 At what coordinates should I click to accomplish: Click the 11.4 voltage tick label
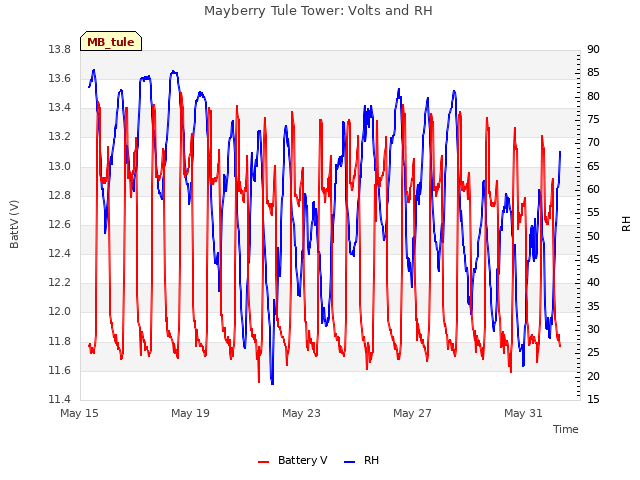60,399
